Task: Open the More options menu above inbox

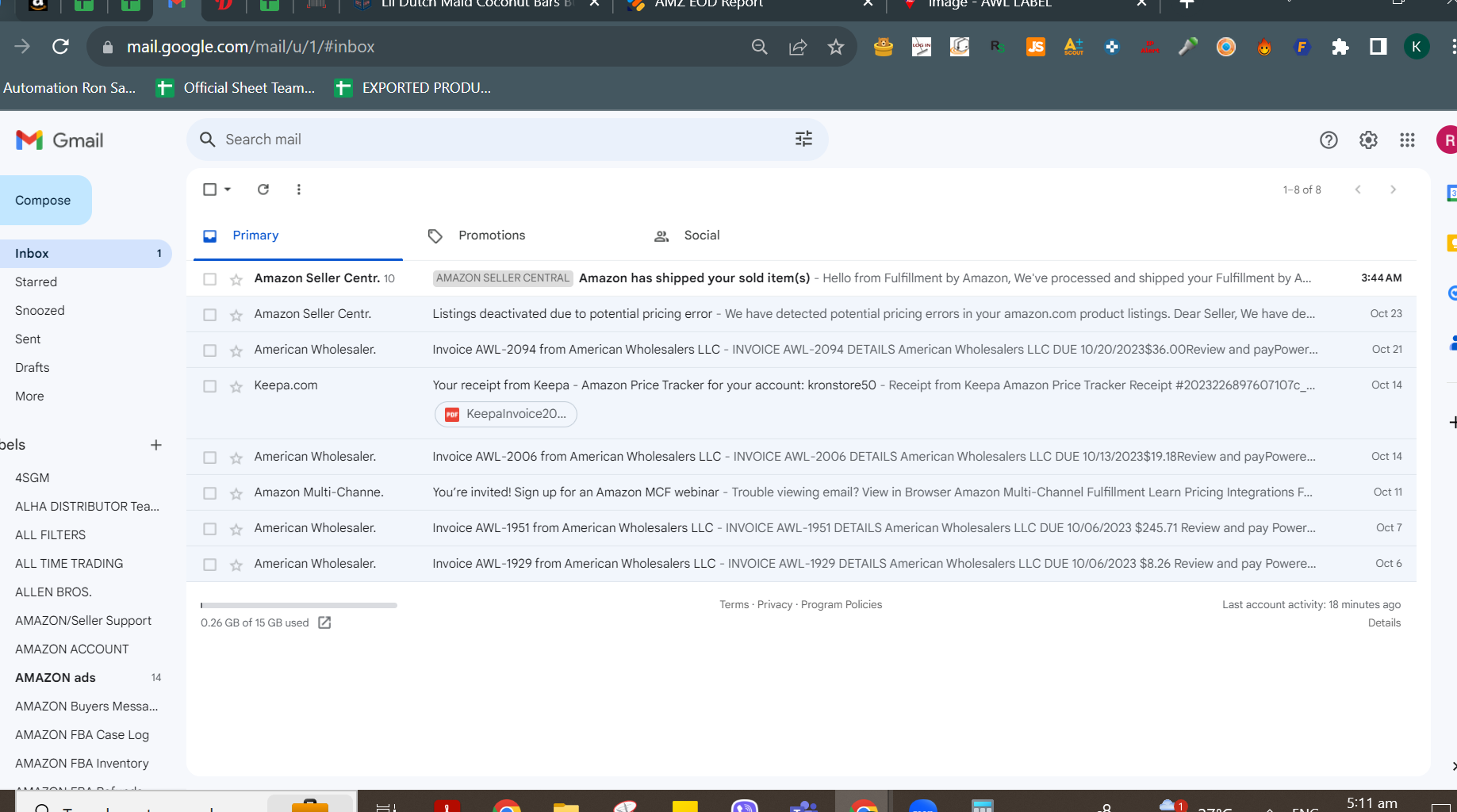Action: pos(298,190)
